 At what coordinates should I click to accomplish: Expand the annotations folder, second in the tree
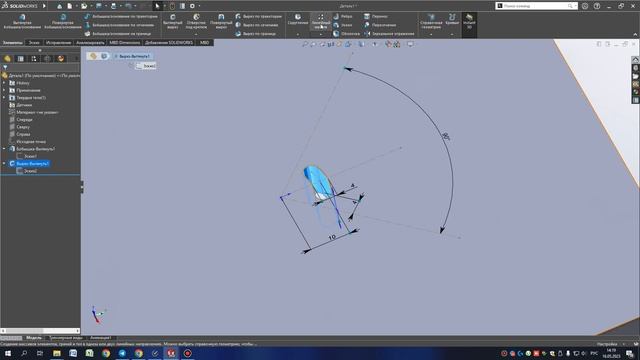coord(4,90)
